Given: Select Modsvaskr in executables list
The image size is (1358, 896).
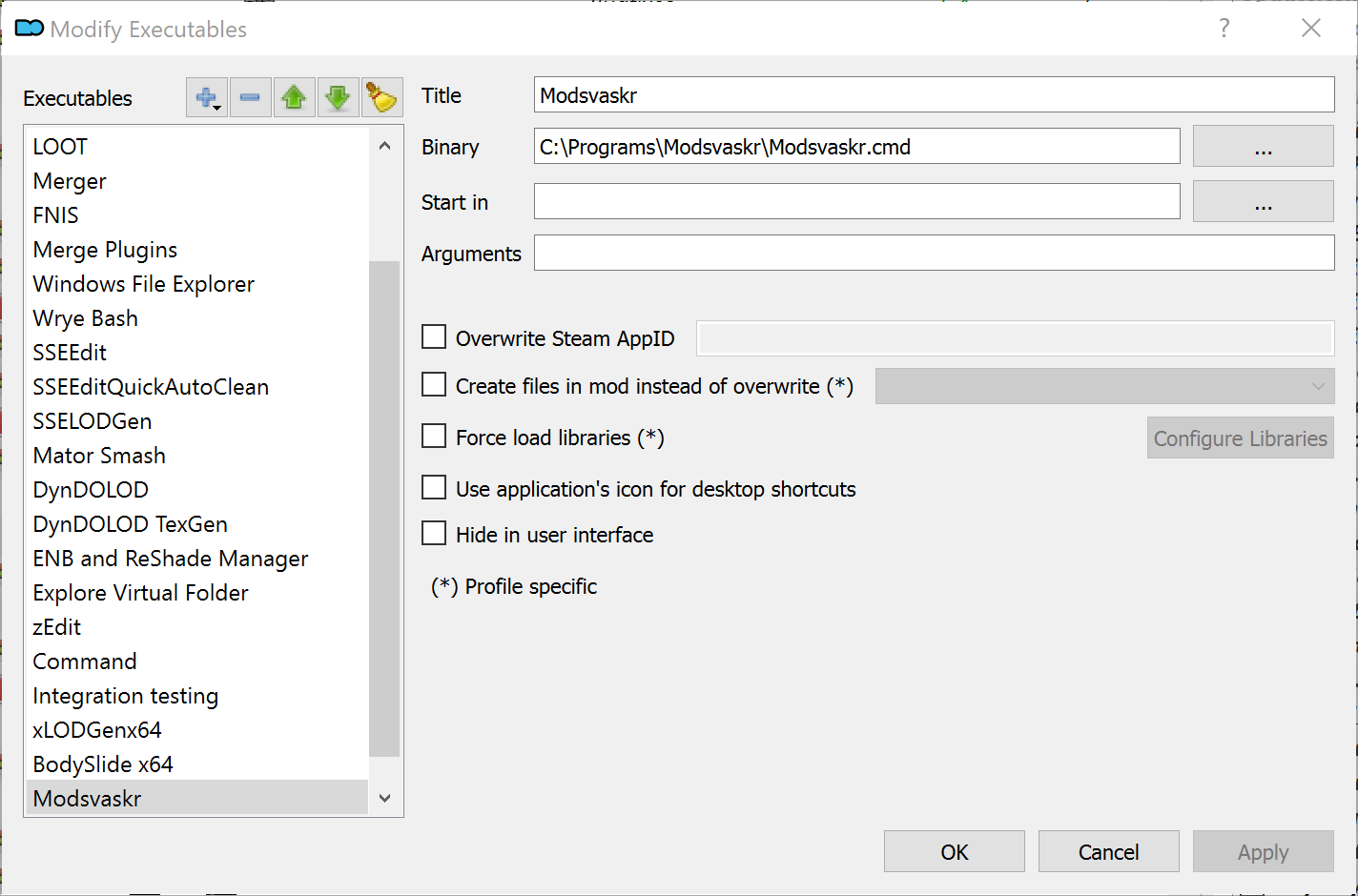Looking at the screenshot, I should click(x=196, y=798).
